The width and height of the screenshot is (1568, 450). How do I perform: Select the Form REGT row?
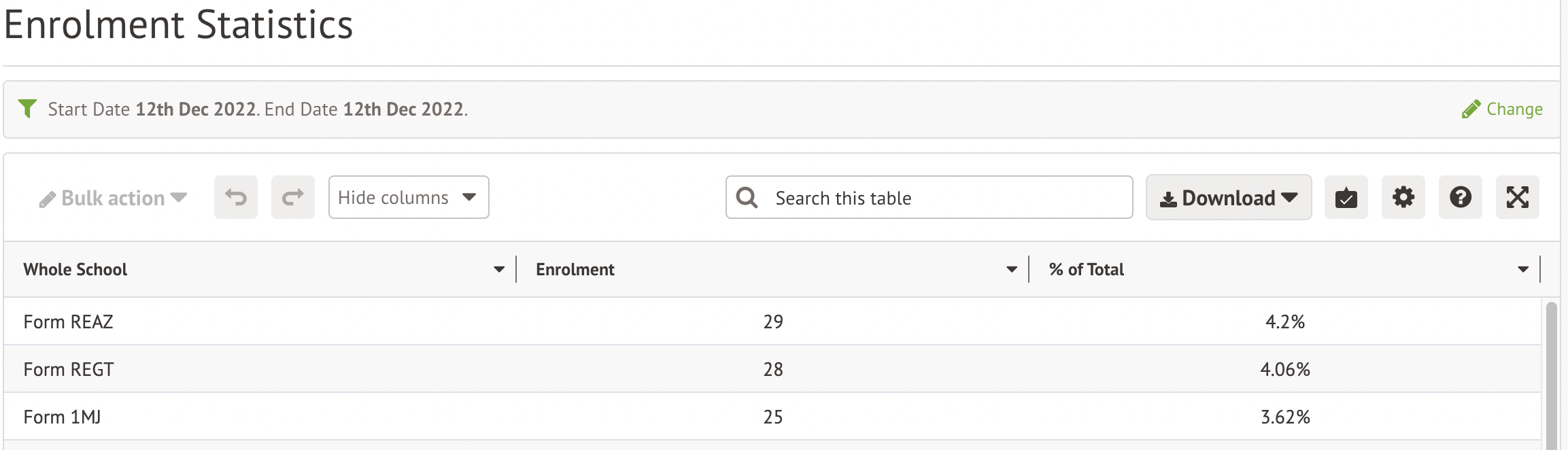coord(69,369)
